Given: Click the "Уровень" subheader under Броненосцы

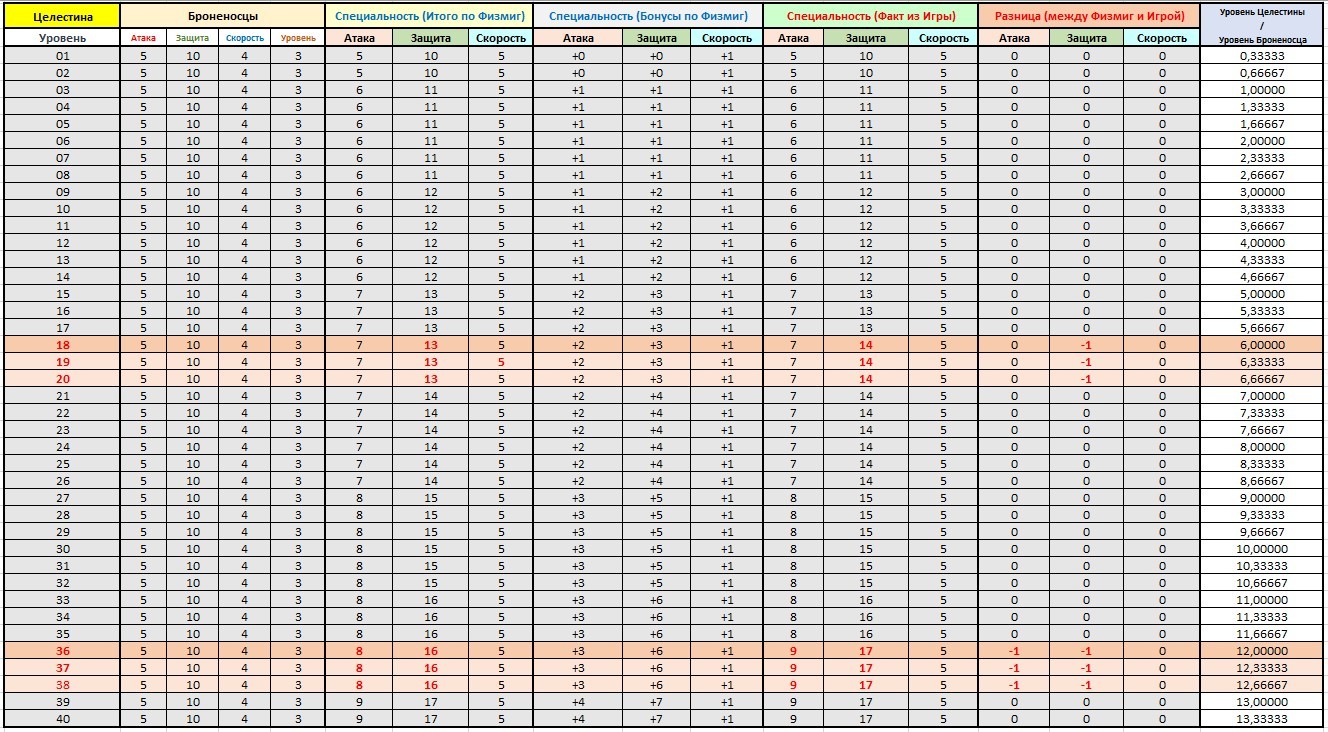Looking at the screenshot, I should point(298,38).
